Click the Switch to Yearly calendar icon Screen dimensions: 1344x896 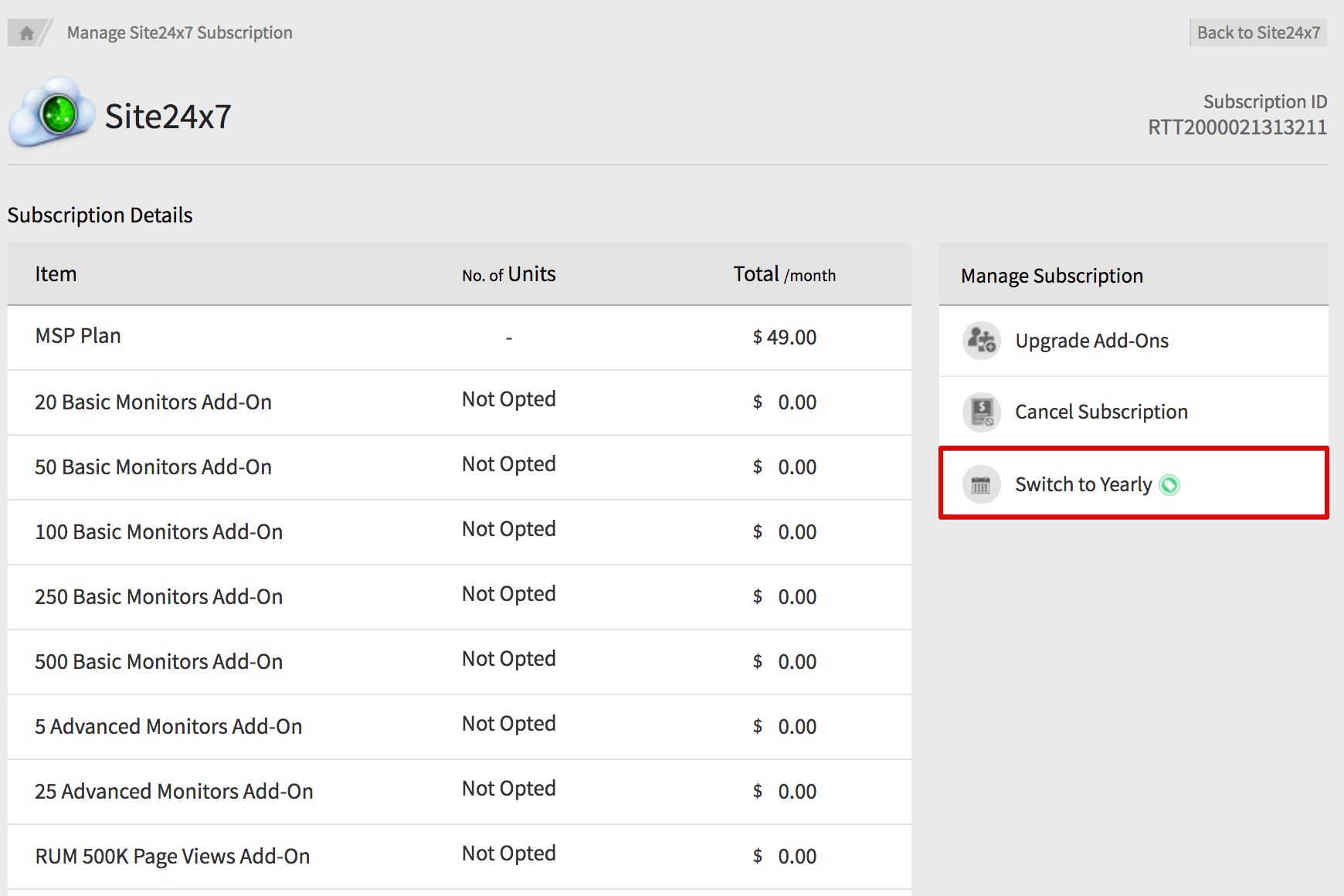point(981,485)
